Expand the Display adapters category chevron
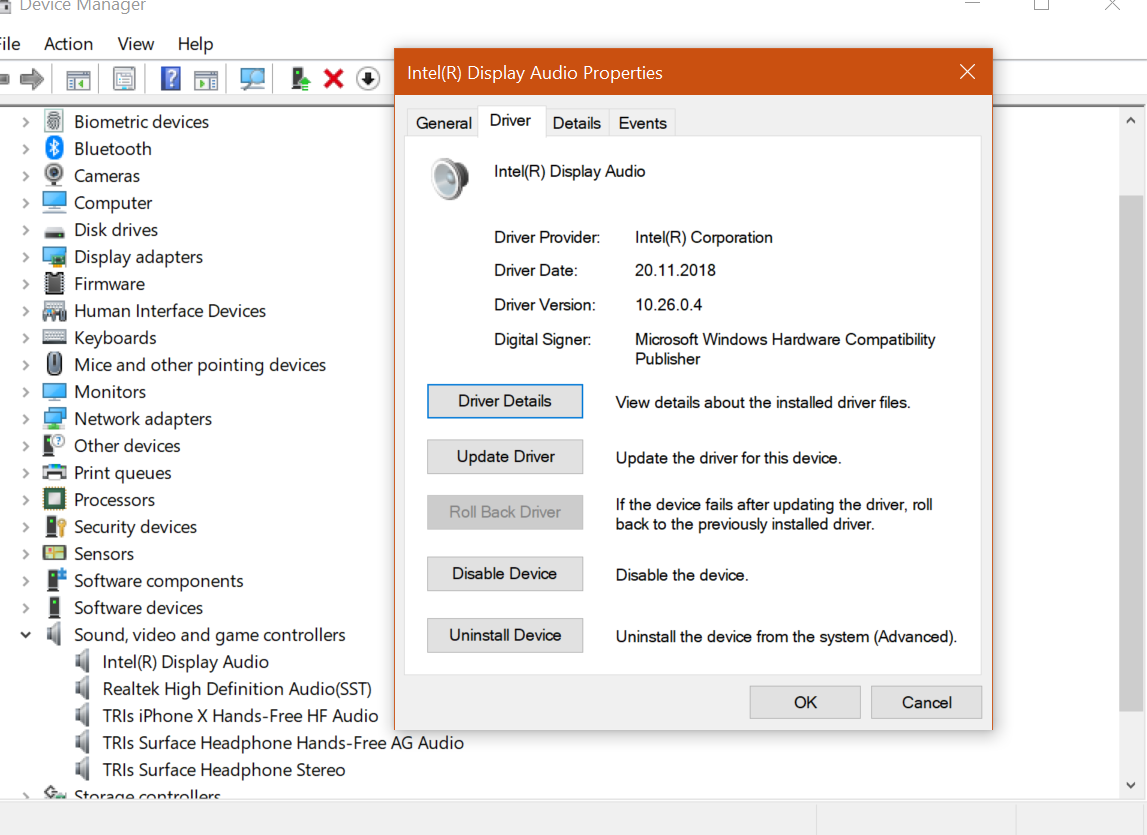This screenshot has width=1147, height=835. (x=26, y=257)
